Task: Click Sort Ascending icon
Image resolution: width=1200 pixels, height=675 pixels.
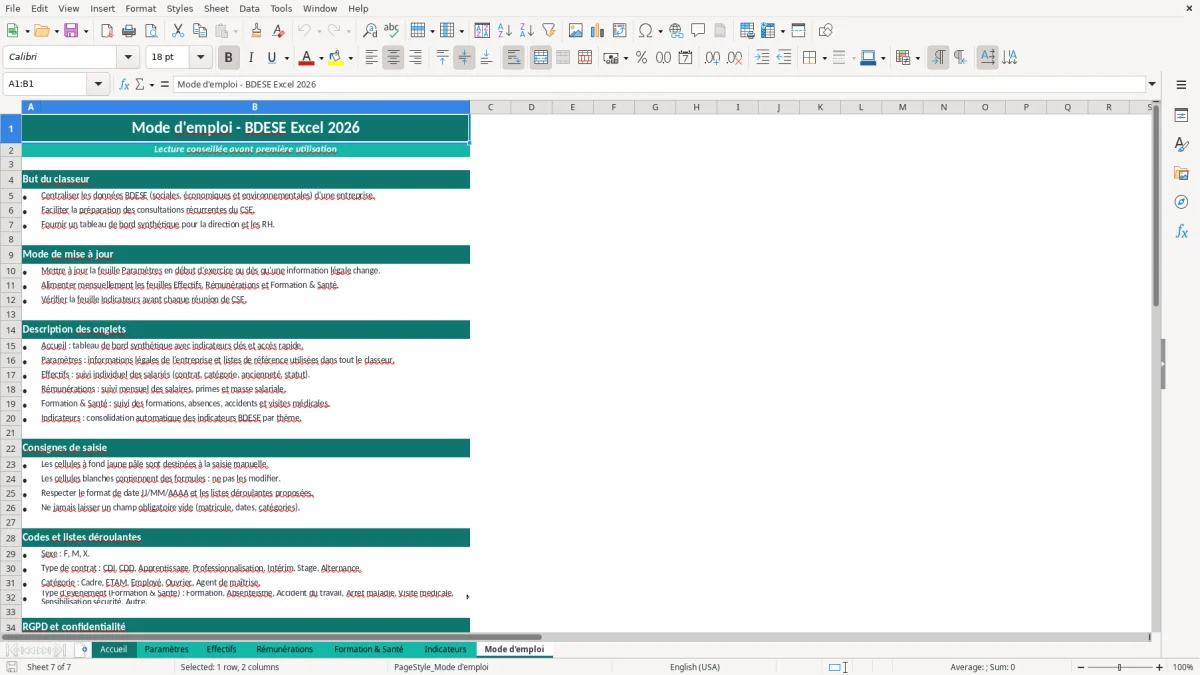Action: click(x=505, y=31)
